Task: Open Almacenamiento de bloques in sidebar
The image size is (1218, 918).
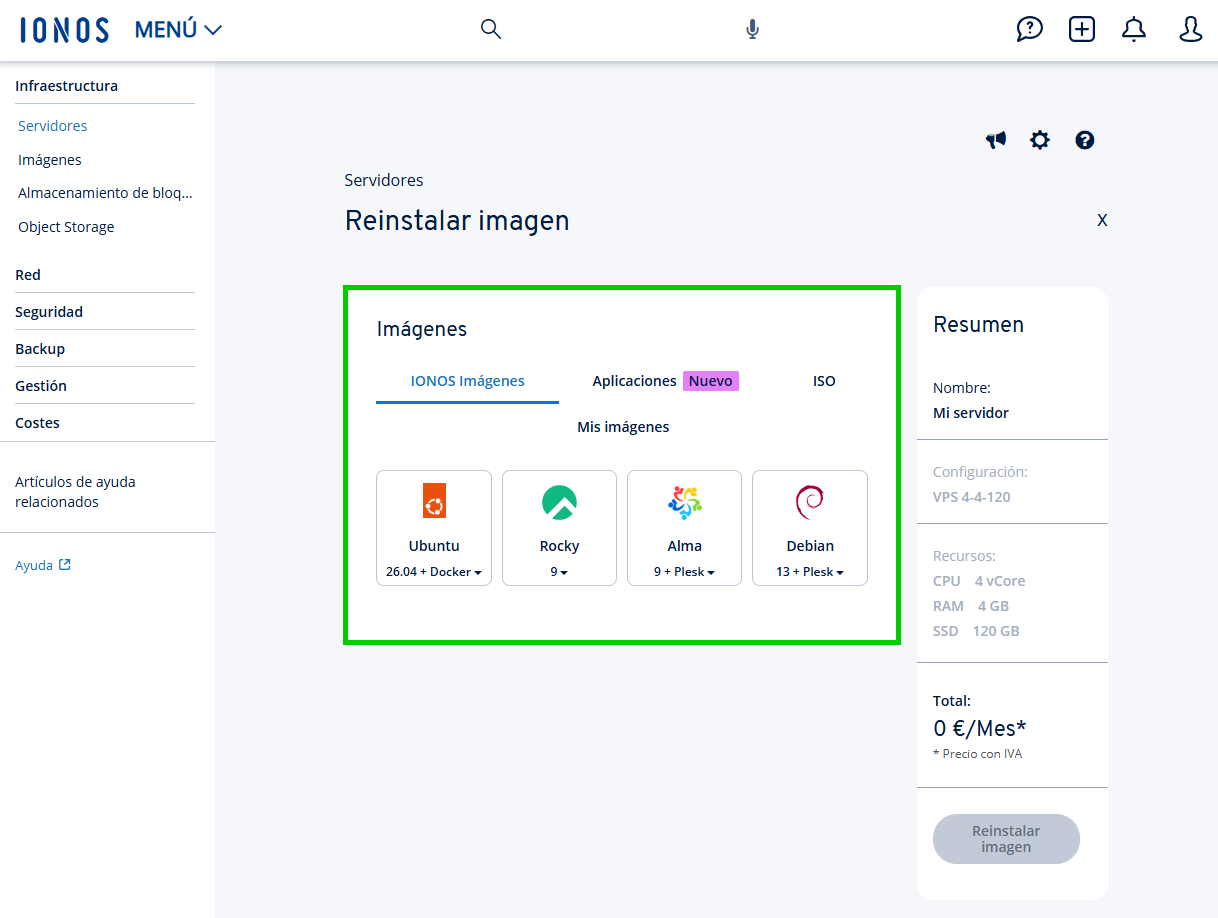Action: (x=105, y=193)
